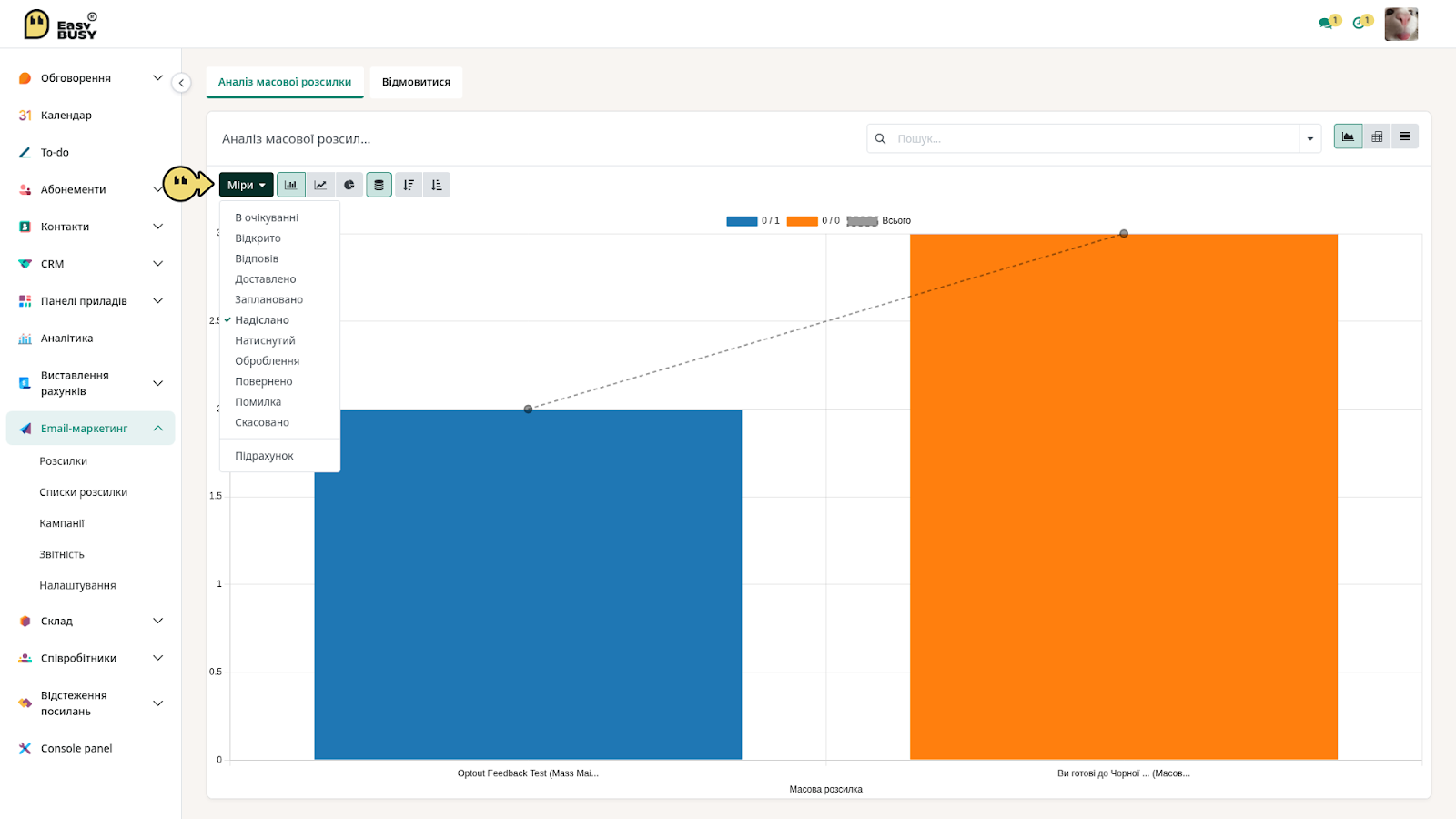Sort chart in ascending order
The width and height of the screenshot is (1456, 819).
(437, 185)
